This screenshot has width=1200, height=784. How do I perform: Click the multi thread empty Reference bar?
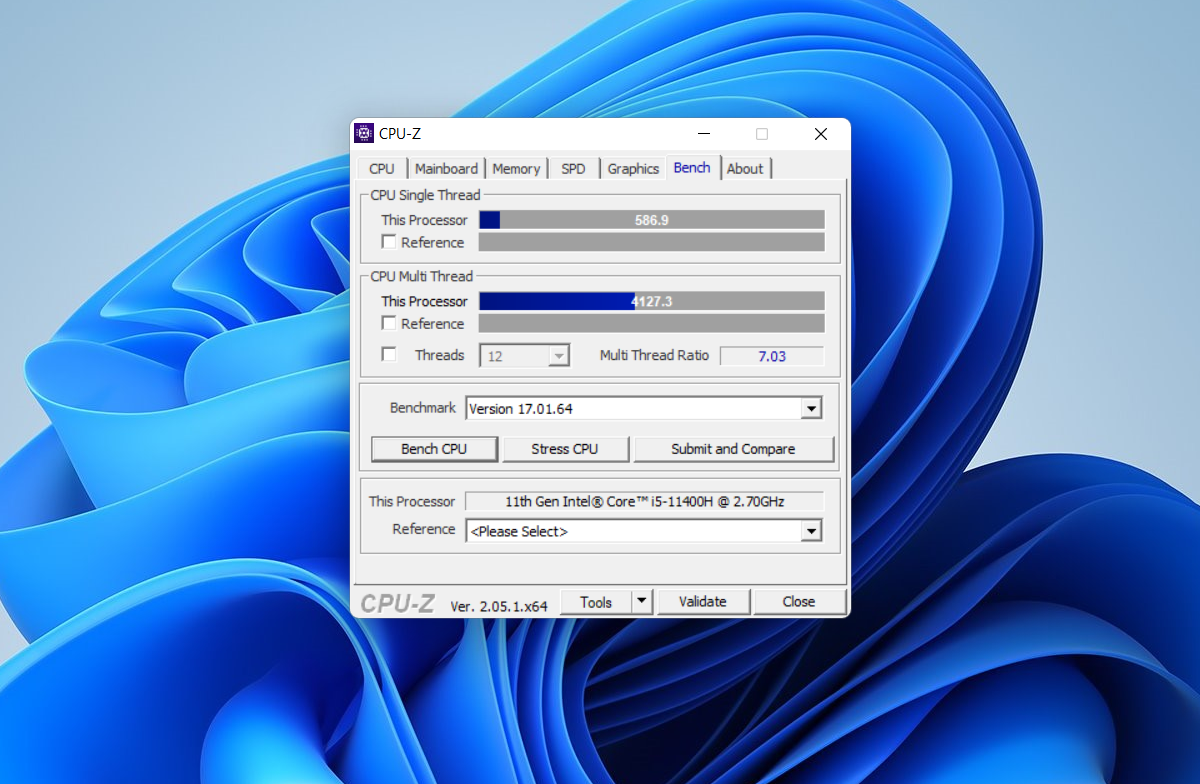pos(652,323)
